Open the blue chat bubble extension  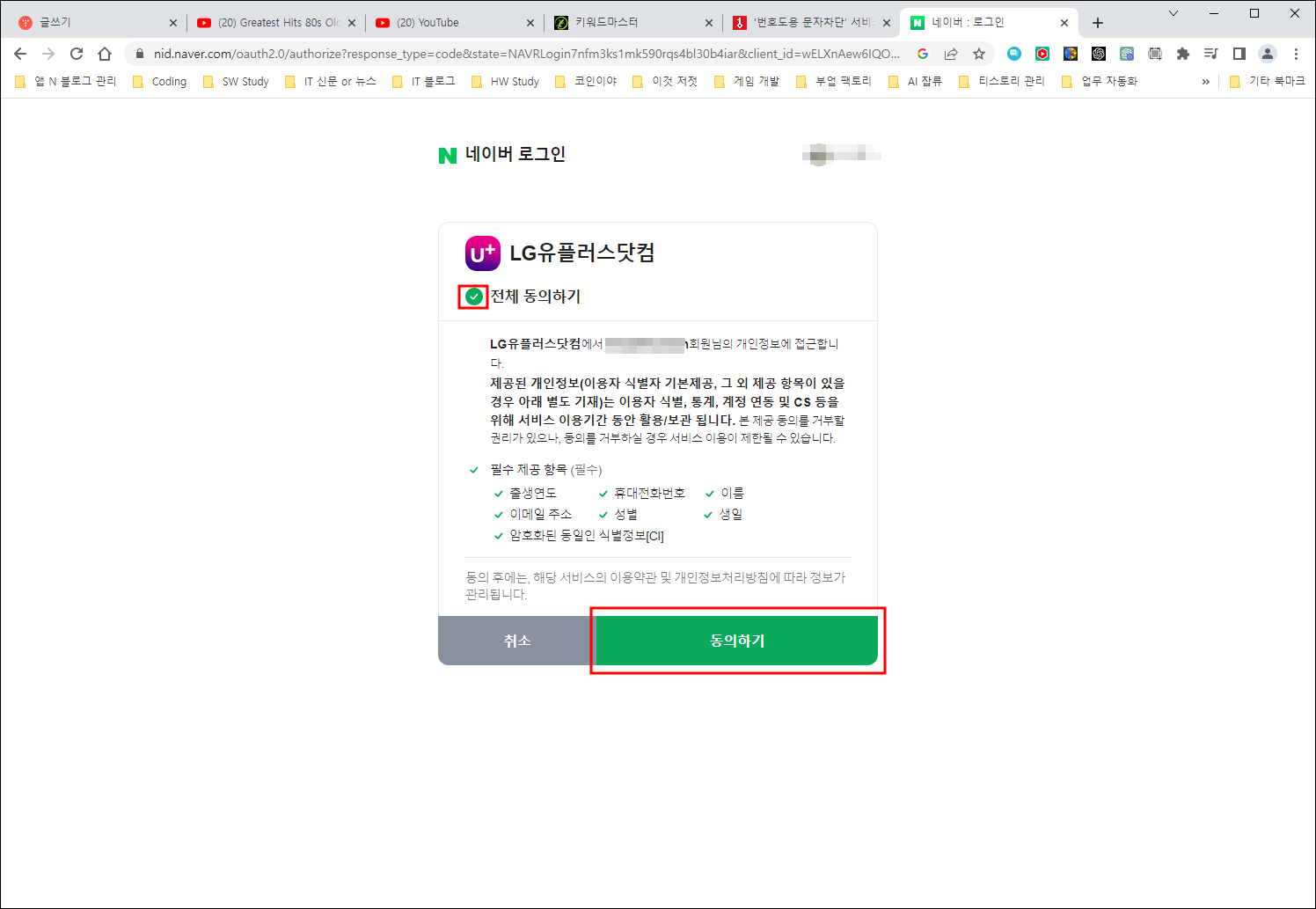click(1014, 54)
